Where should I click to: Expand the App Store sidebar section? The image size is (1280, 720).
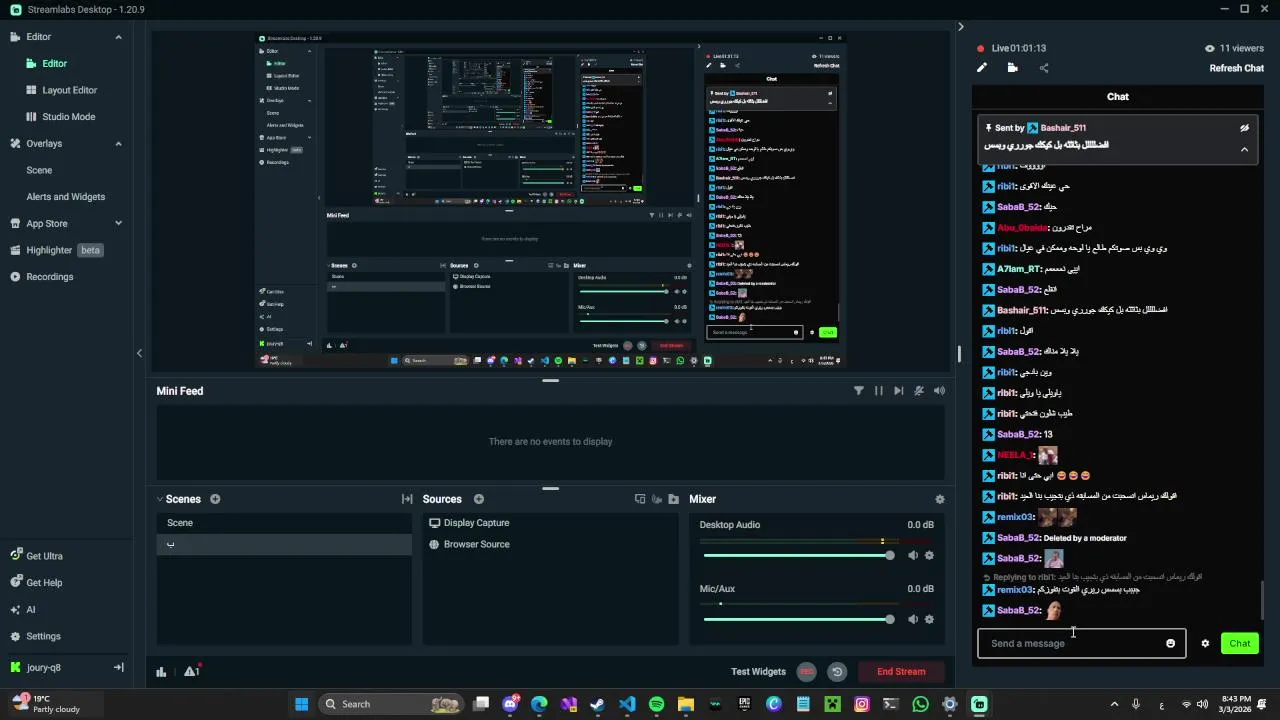[x=118, y=224]
